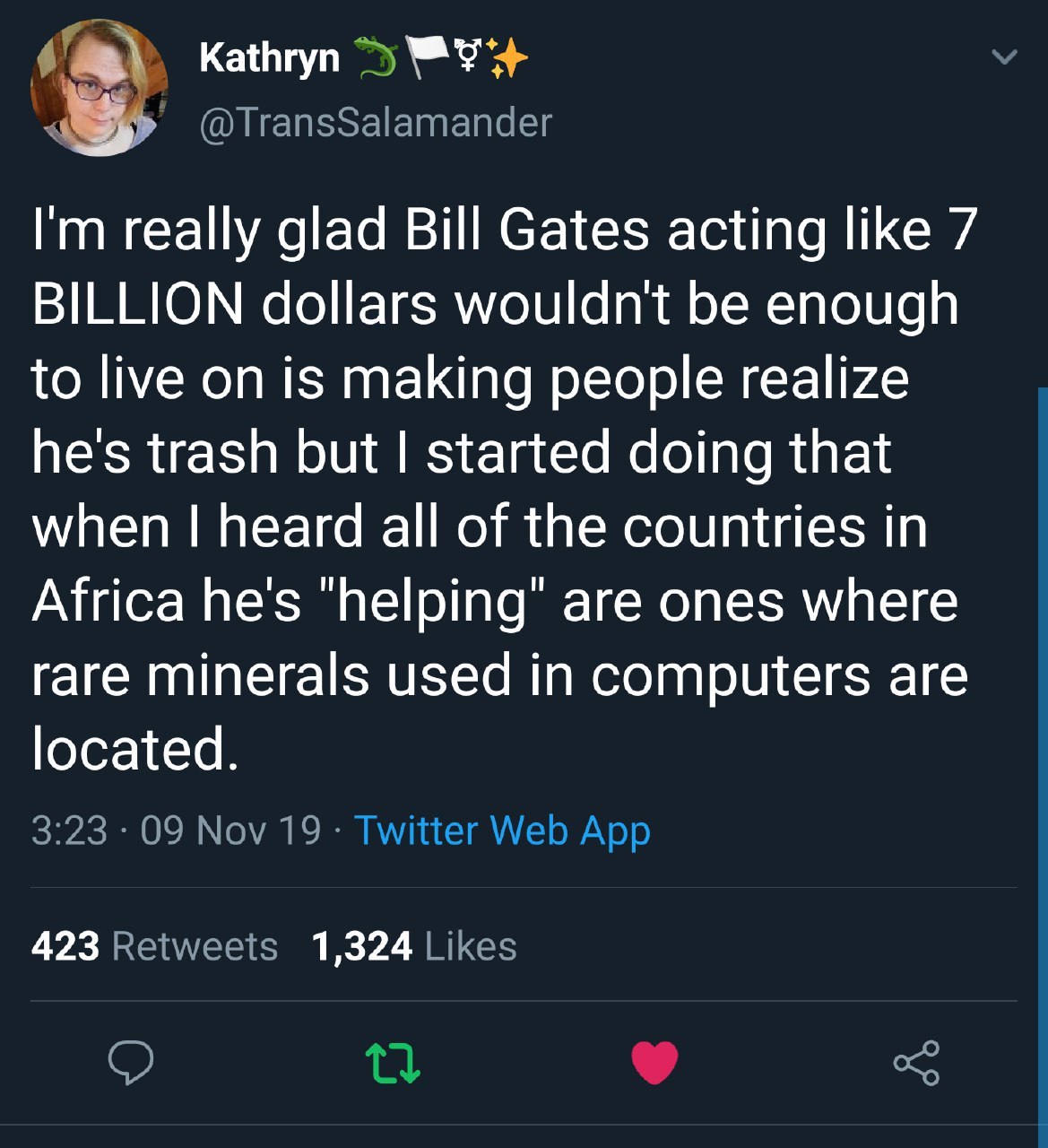Expand the tweet options chevron
The height and width of the screenshot is (1148, 1048).
(1004, 58)
